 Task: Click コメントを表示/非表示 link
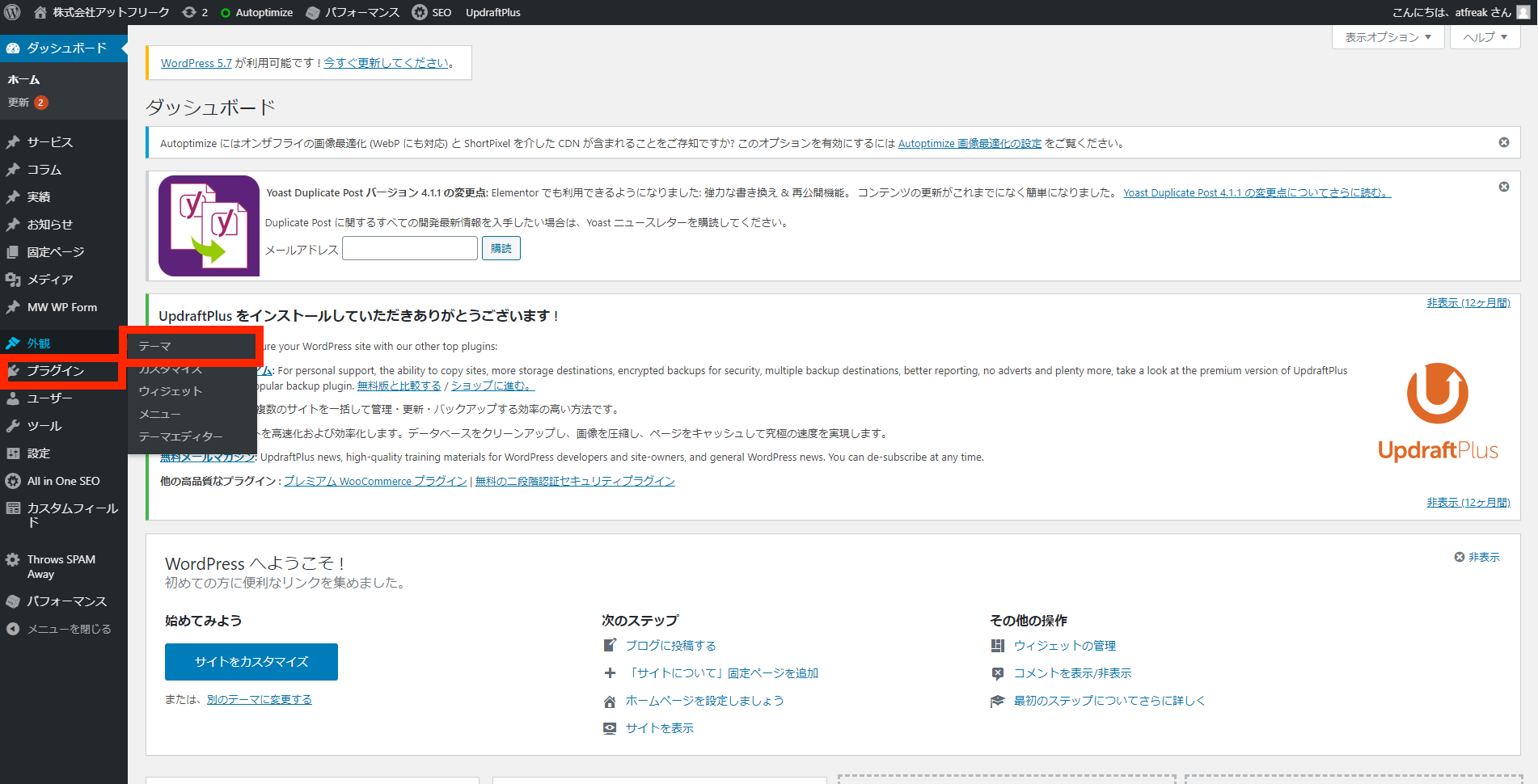[1073, 673]
